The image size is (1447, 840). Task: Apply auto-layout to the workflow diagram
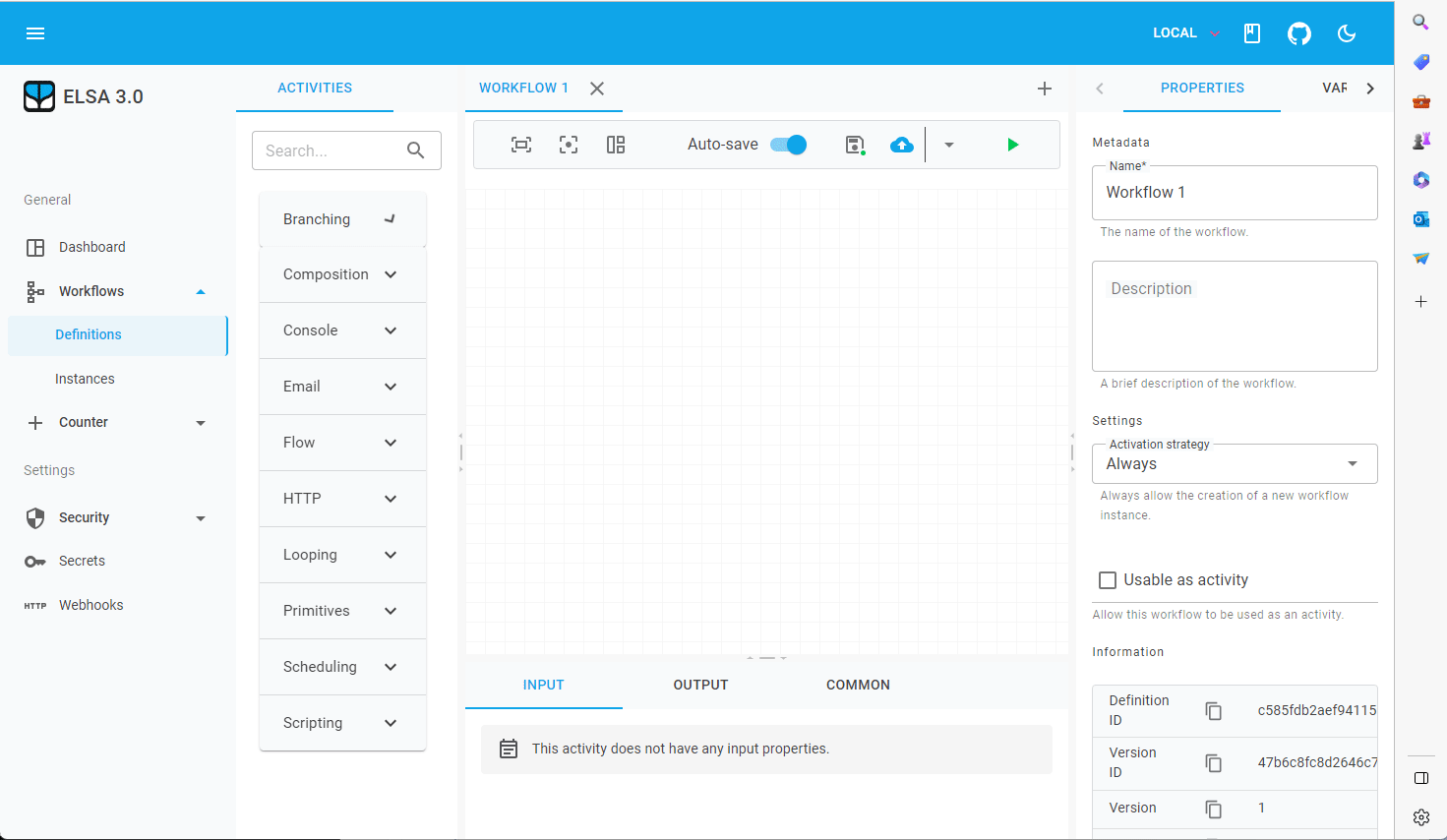pos(616,145)
